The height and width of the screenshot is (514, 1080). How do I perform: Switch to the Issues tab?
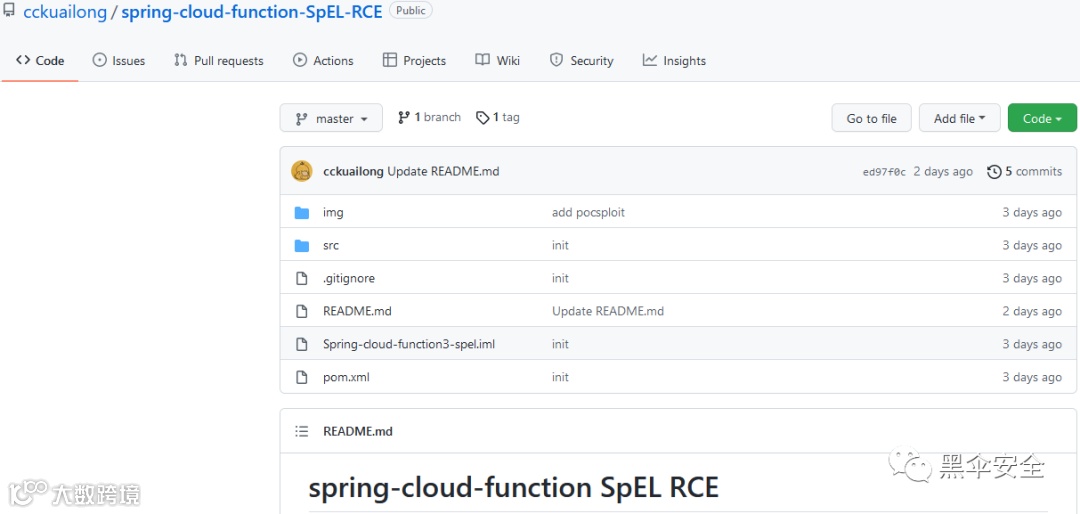click(119, 61)
